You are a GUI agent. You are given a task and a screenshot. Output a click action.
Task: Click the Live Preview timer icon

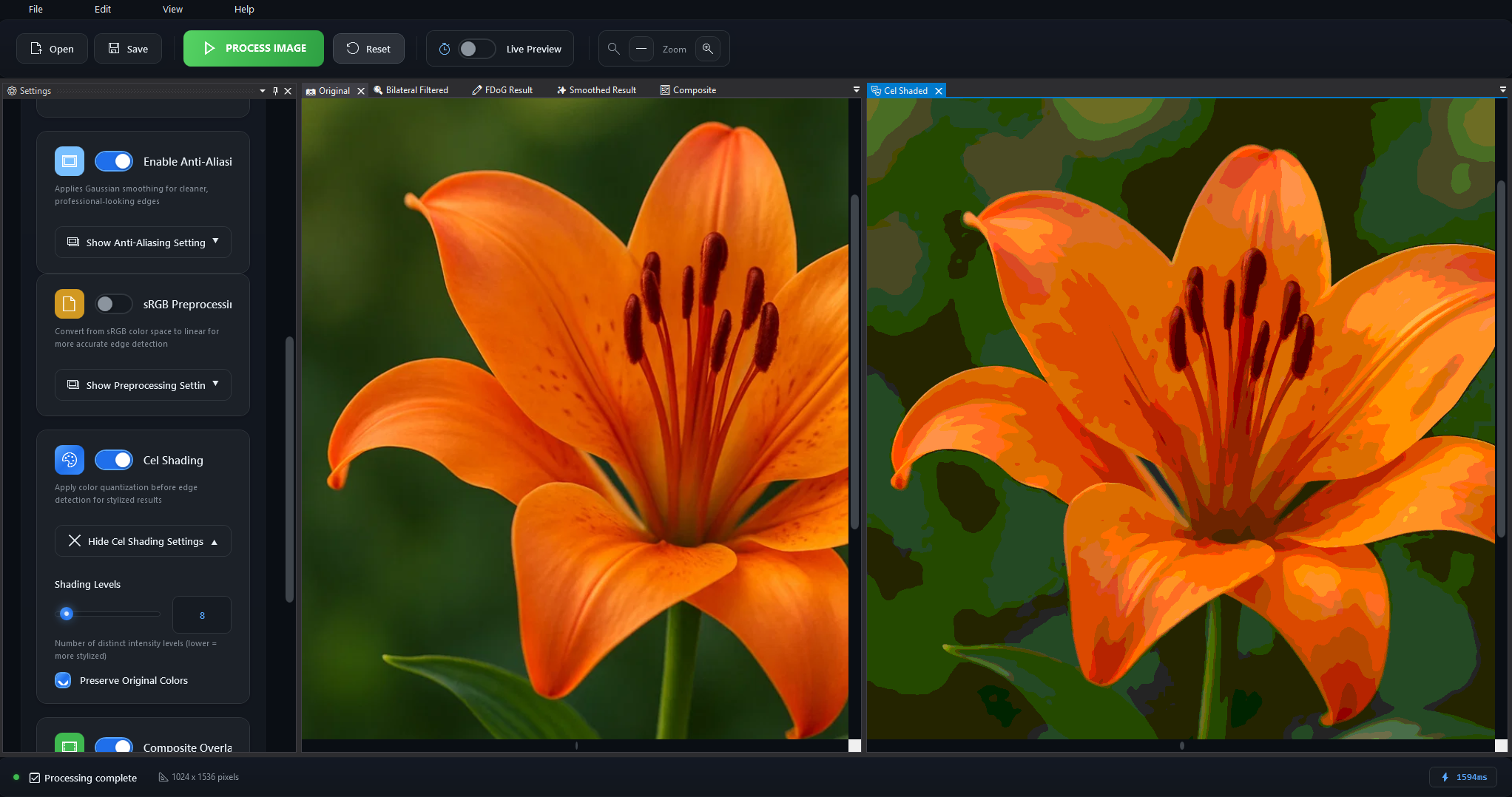point(445,49)
